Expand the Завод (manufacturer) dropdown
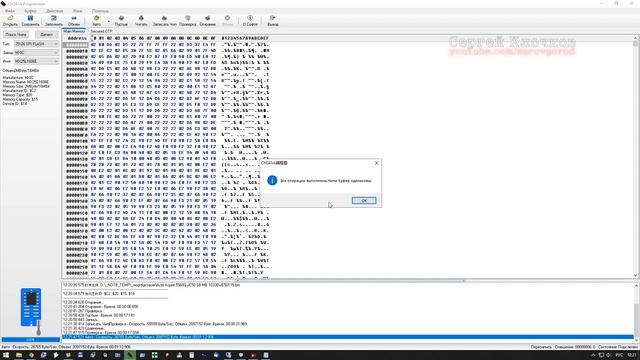640x360 pixels. (56, 52)
